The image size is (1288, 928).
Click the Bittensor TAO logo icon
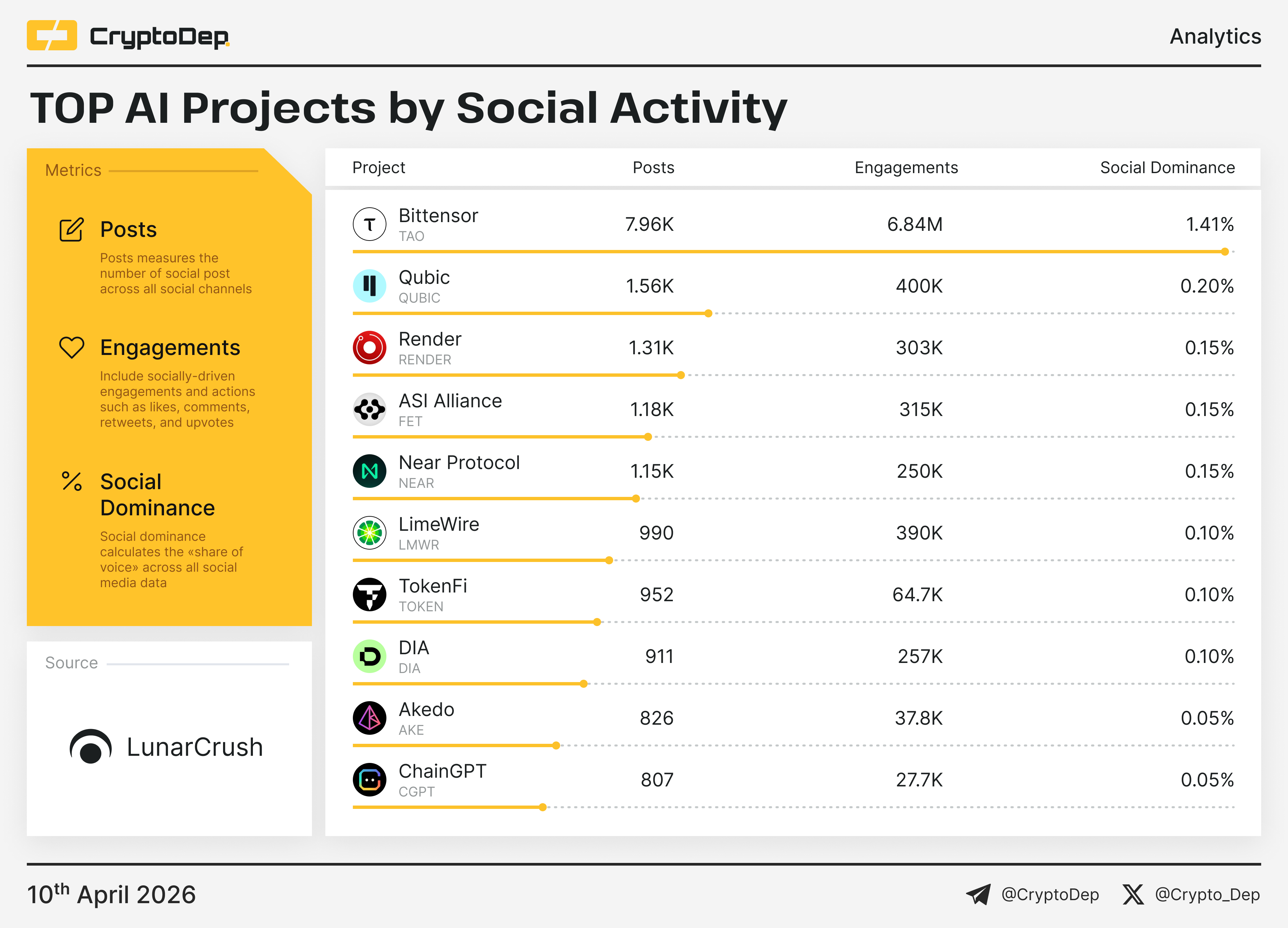point(369,224)
